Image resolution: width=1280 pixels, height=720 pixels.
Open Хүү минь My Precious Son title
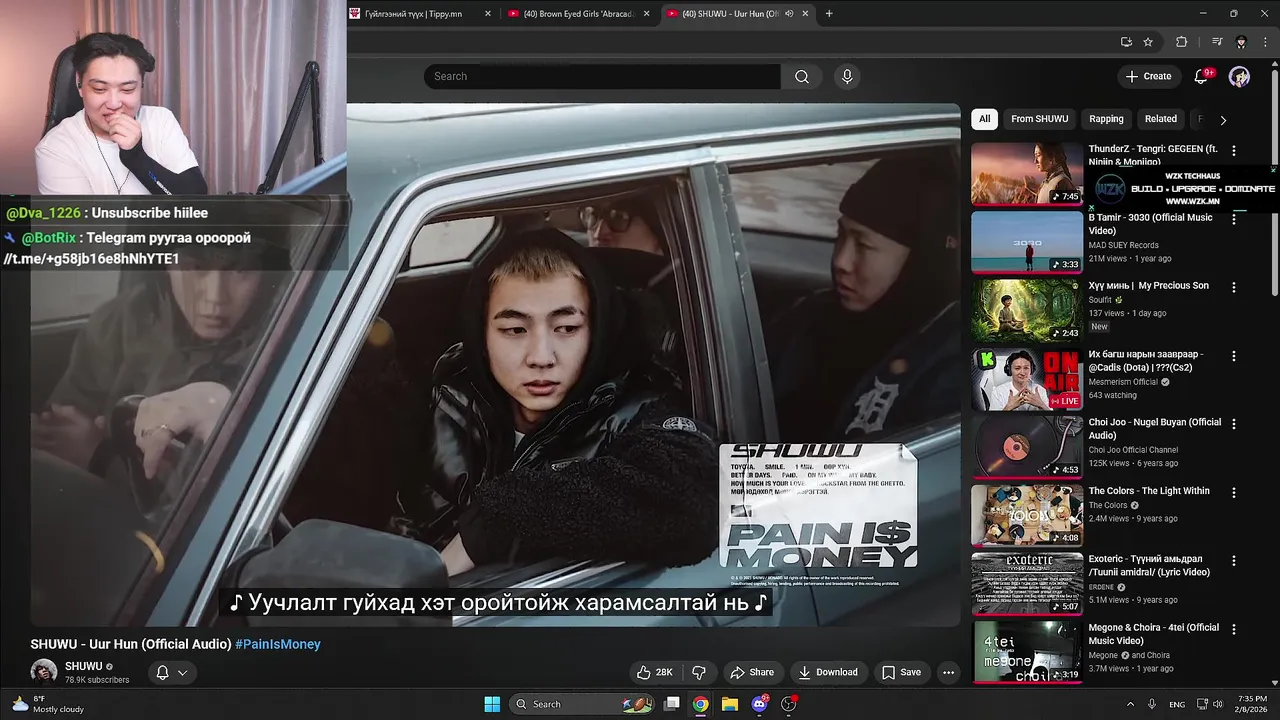tap(1149, 286)
